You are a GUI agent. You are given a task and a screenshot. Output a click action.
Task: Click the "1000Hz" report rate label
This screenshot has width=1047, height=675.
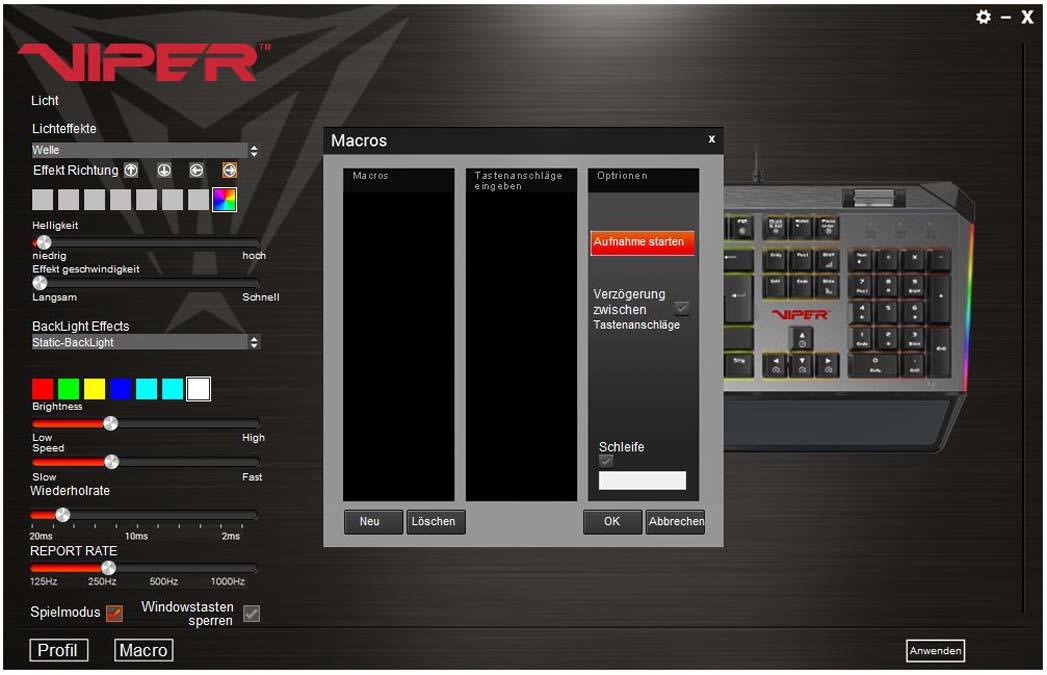pos(228,582)
